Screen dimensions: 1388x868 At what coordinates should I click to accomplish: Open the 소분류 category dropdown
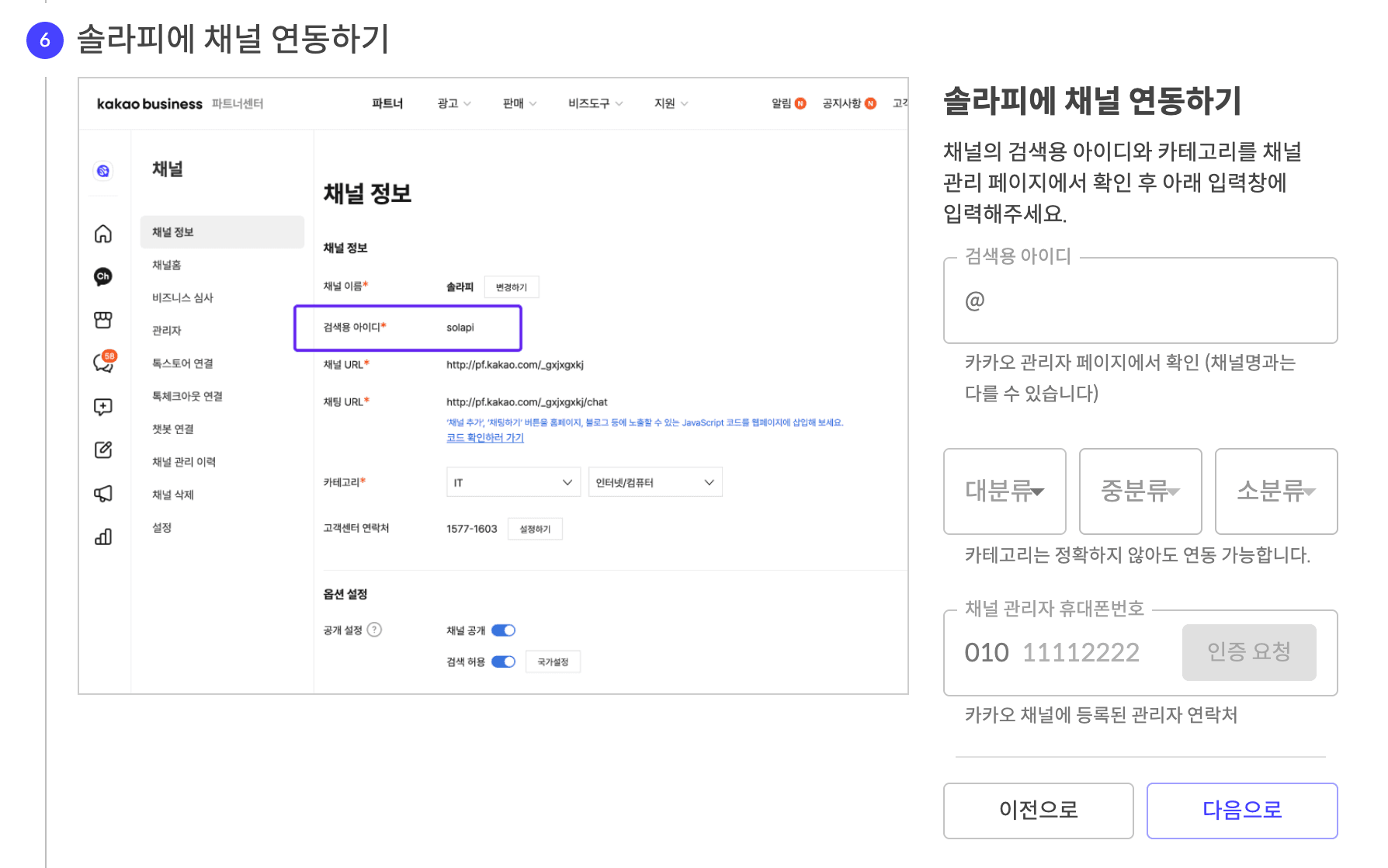[x=1276, y=491]
